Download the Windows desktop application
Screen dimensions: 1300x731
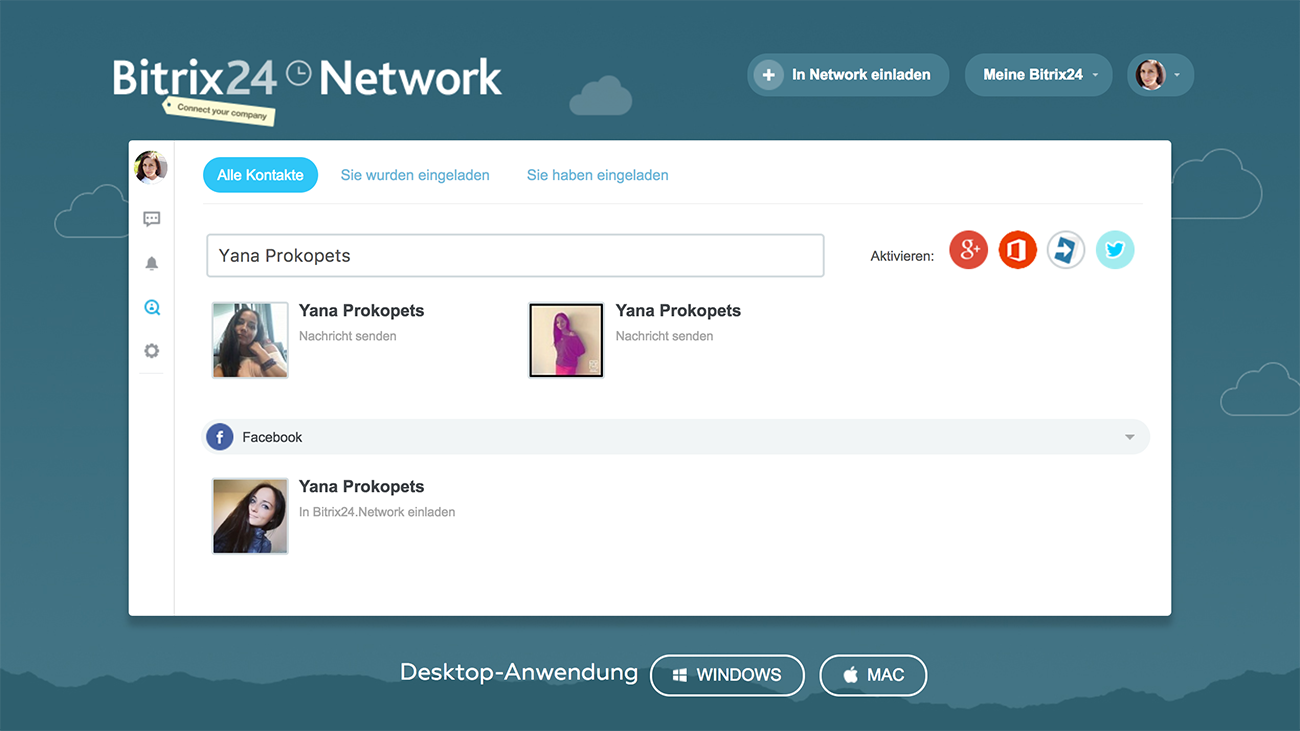point(727,675)
